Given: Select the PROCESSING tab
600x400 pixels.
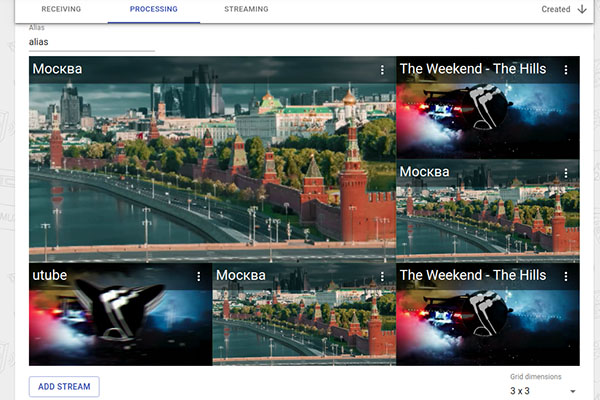Looking at the screenshot, I should pos(153,9).
